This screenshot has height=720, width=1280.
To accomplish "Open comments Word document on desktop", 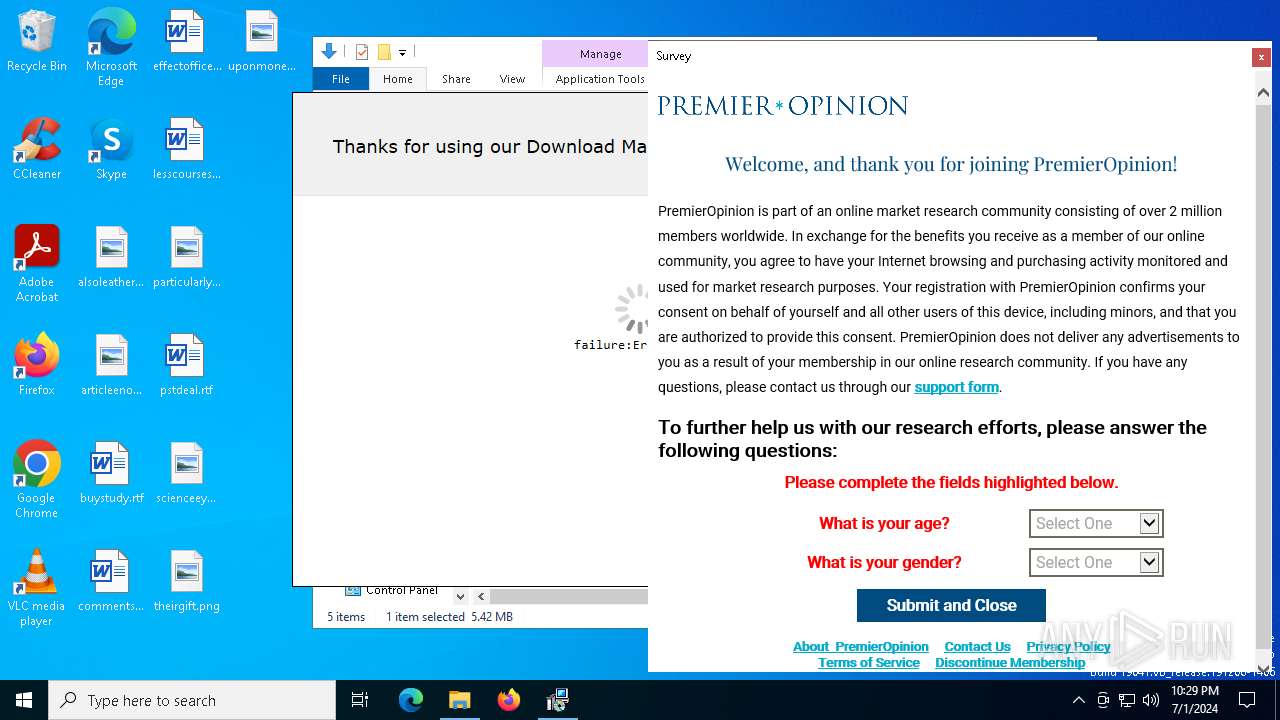I will 111,582.
